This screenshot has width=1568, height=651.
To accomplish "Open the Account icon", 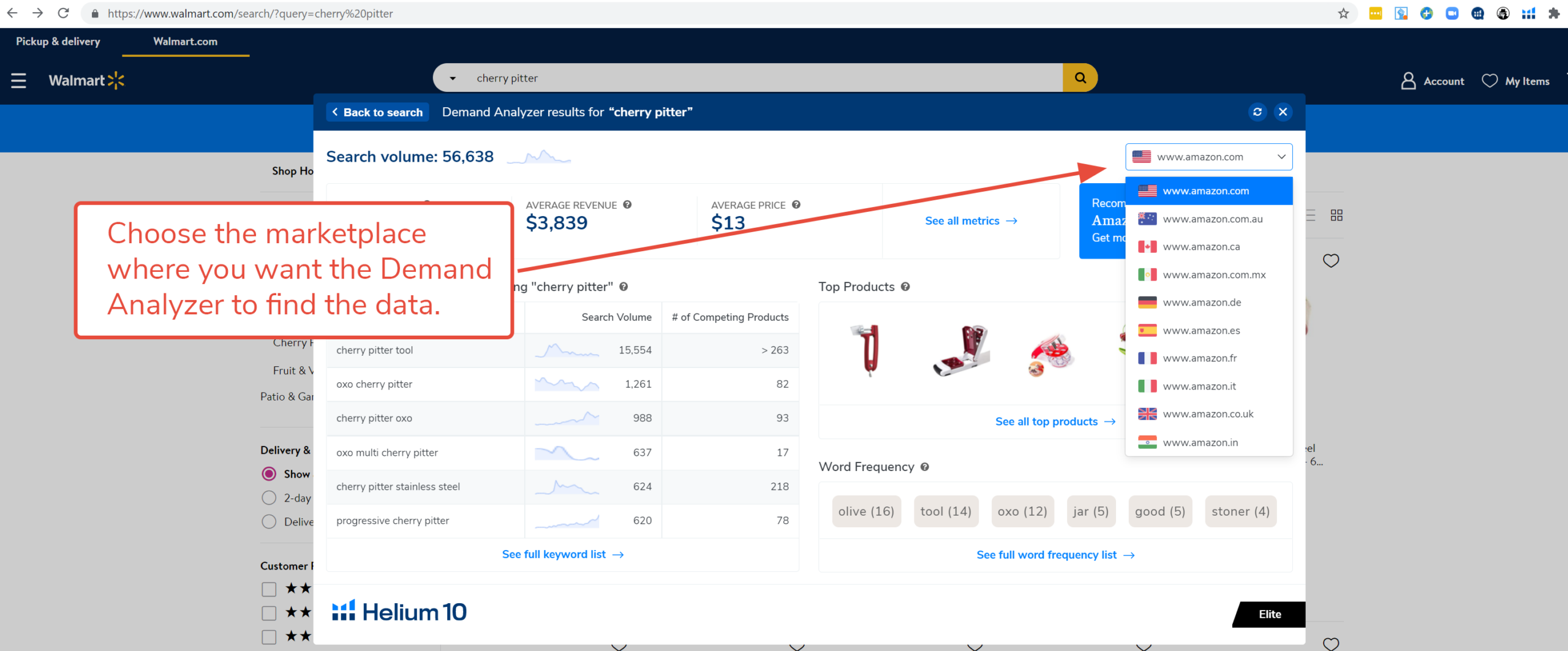I will (1408, 80).
